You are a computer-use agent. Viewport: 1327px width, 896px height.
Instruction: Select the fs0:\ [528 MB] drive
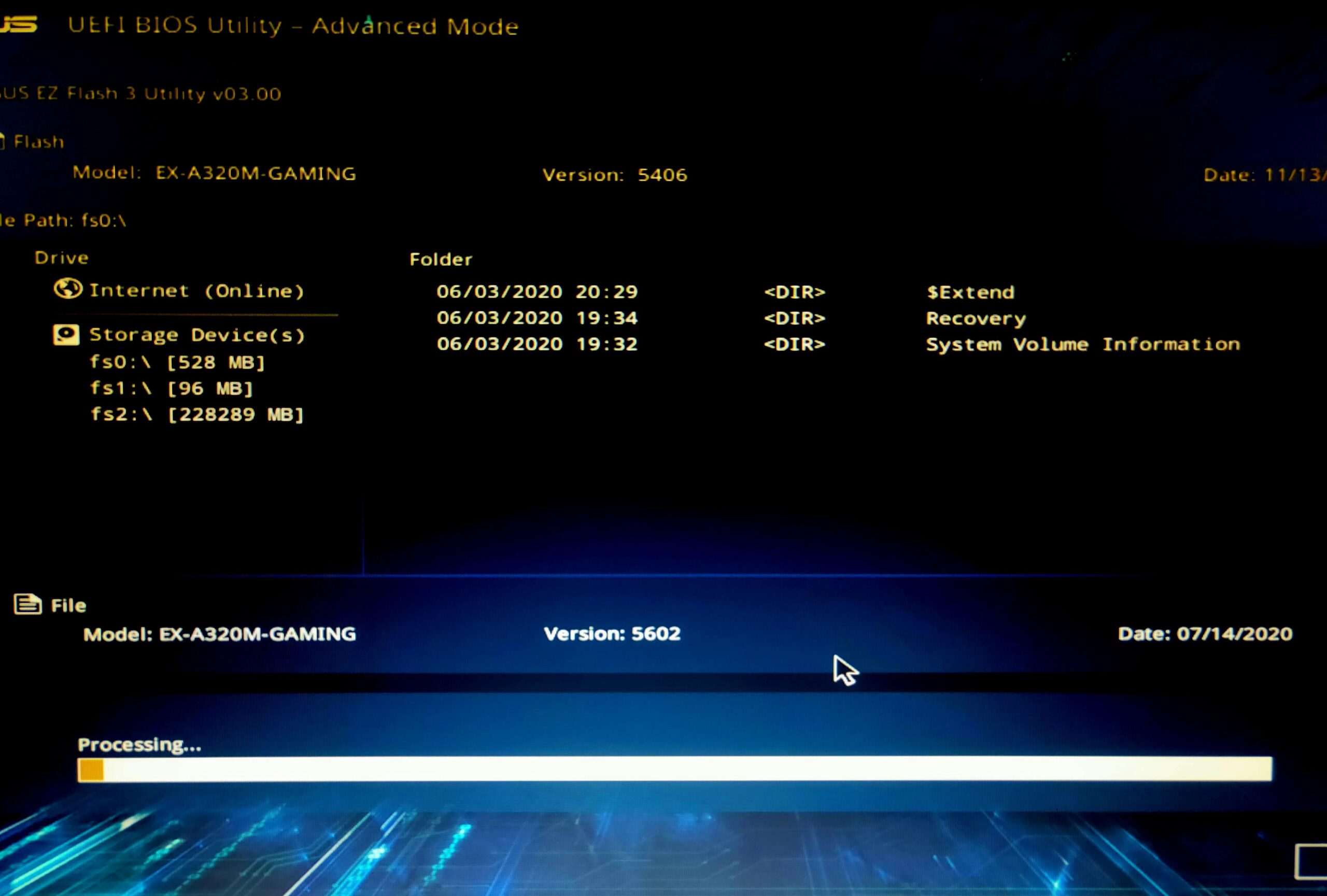point(178,362)
